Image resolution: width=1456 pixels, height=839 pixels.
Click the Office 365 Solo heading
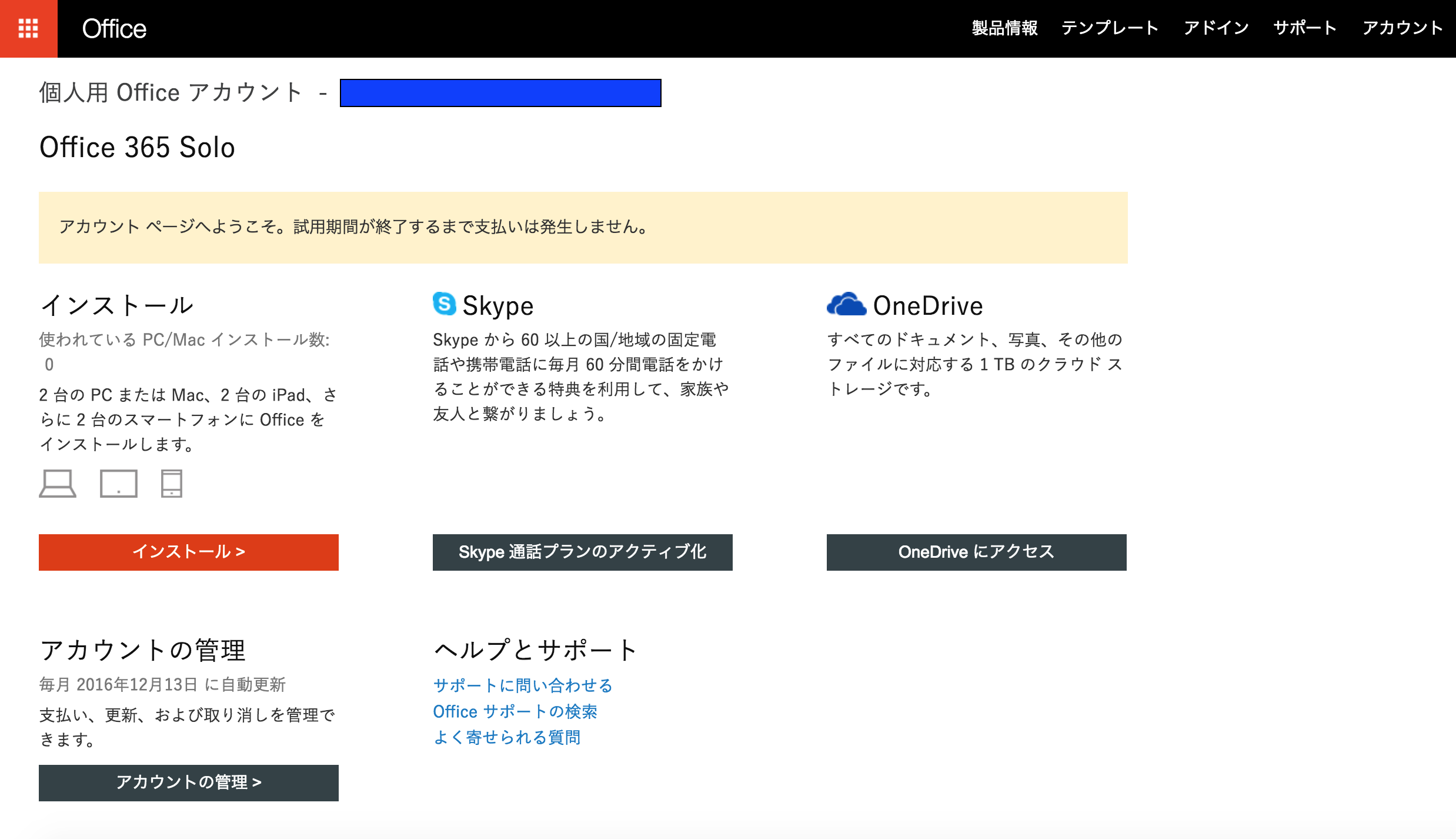point(137,147)
